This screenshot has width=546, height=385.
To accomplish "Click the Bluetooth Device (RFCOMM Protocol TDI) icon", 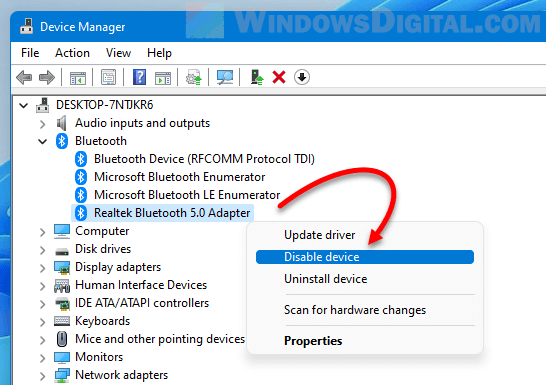I will (81, 159).
